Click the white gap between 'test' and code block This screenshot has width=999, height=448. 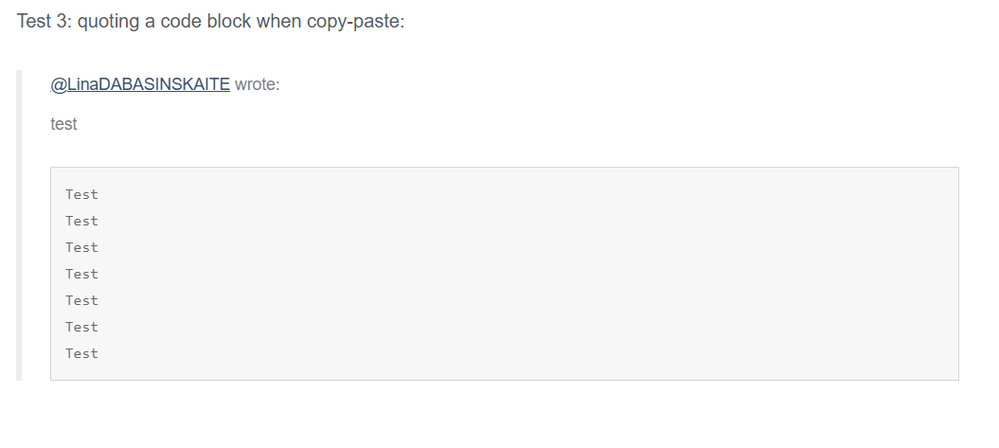tap(503, 150)
